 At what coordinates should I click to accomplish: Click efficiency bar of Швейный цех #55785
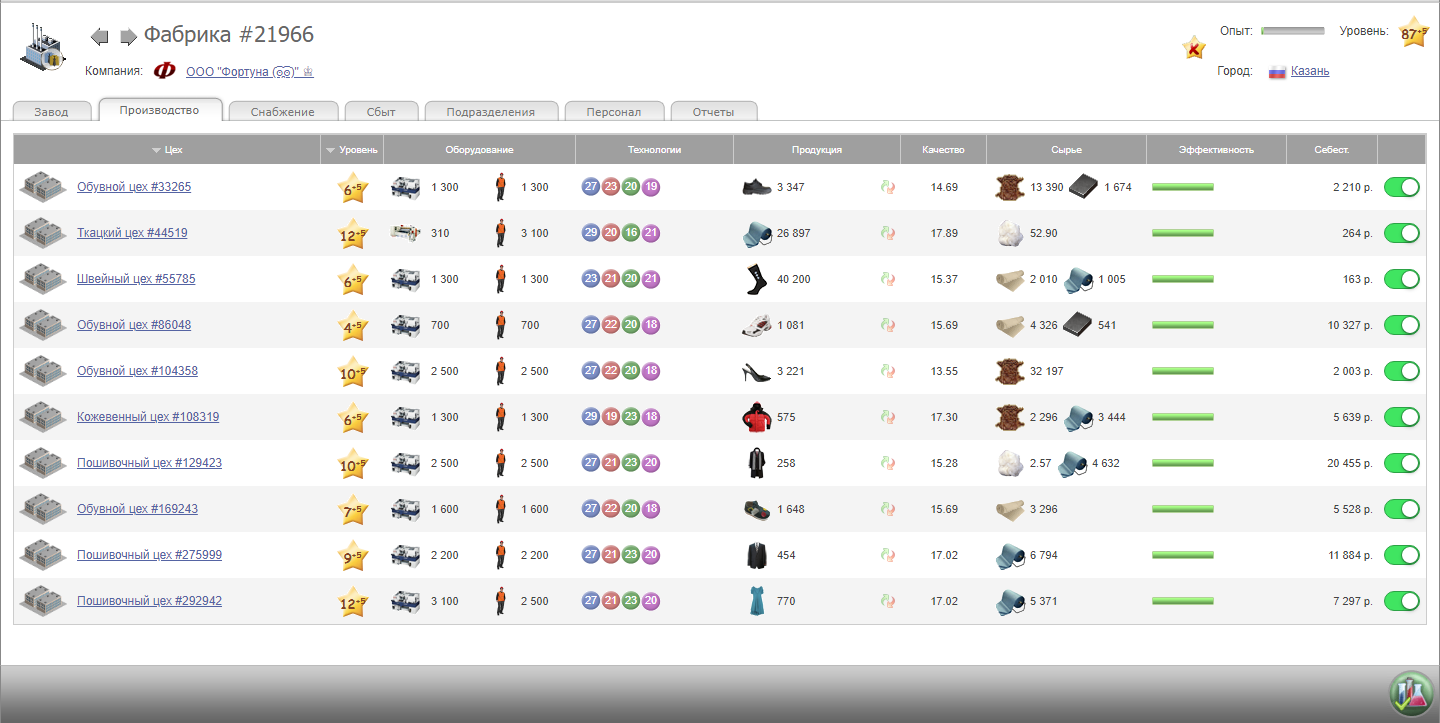(x=1182, y=279)
